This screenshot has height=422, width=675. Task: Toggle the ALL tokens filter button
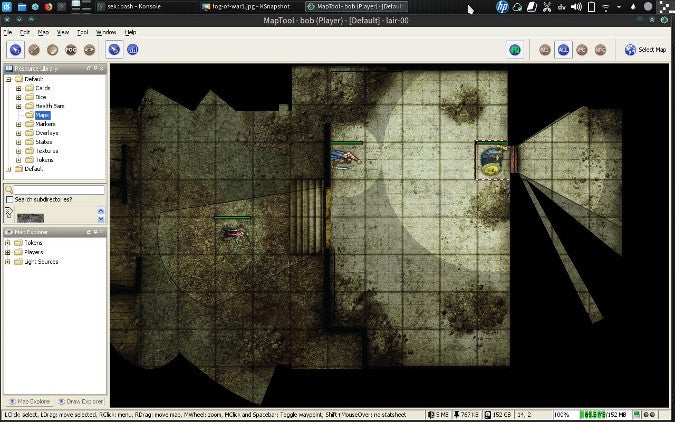(564, 49)
